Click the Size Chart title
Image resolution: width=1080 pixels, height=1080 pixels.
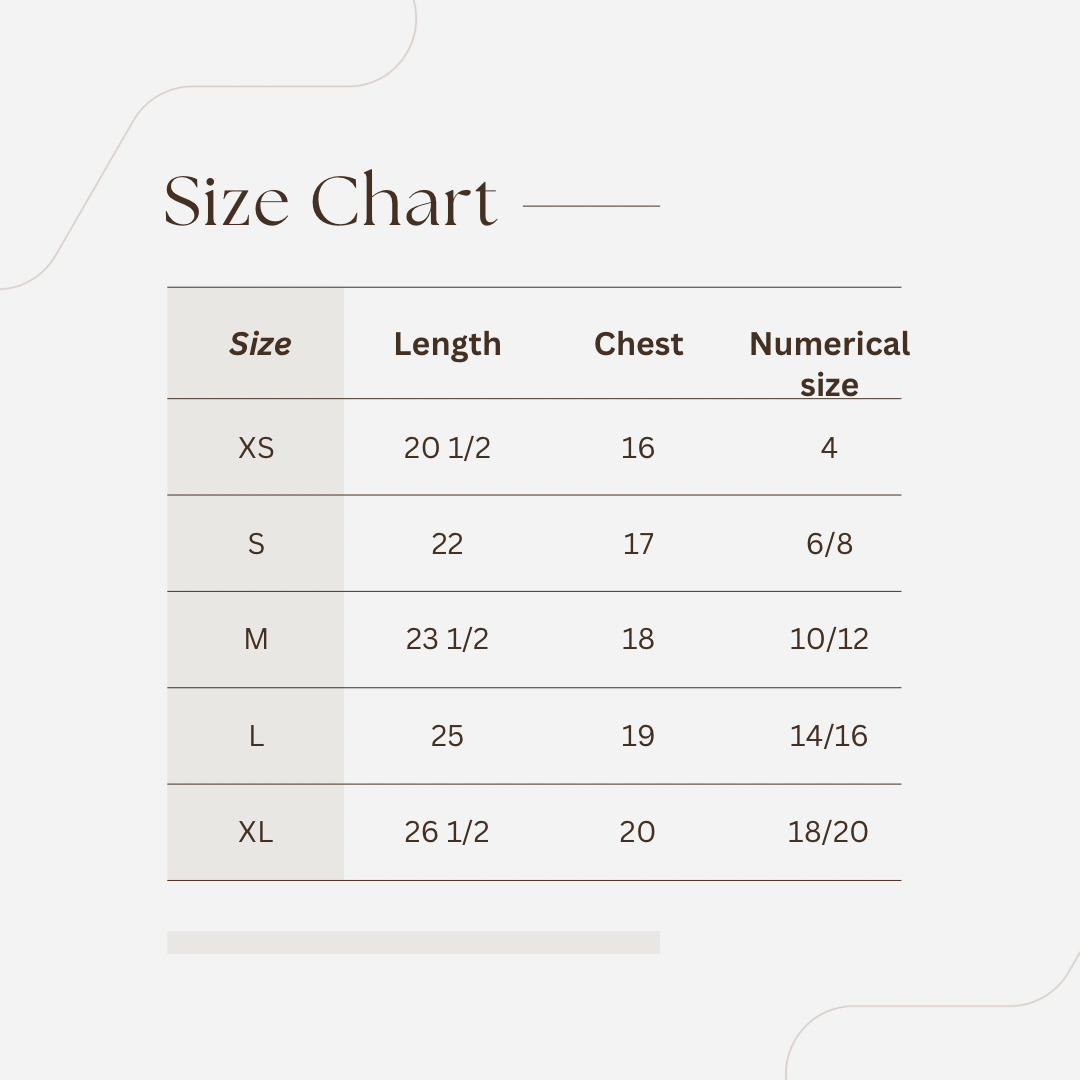click(331, 200)
